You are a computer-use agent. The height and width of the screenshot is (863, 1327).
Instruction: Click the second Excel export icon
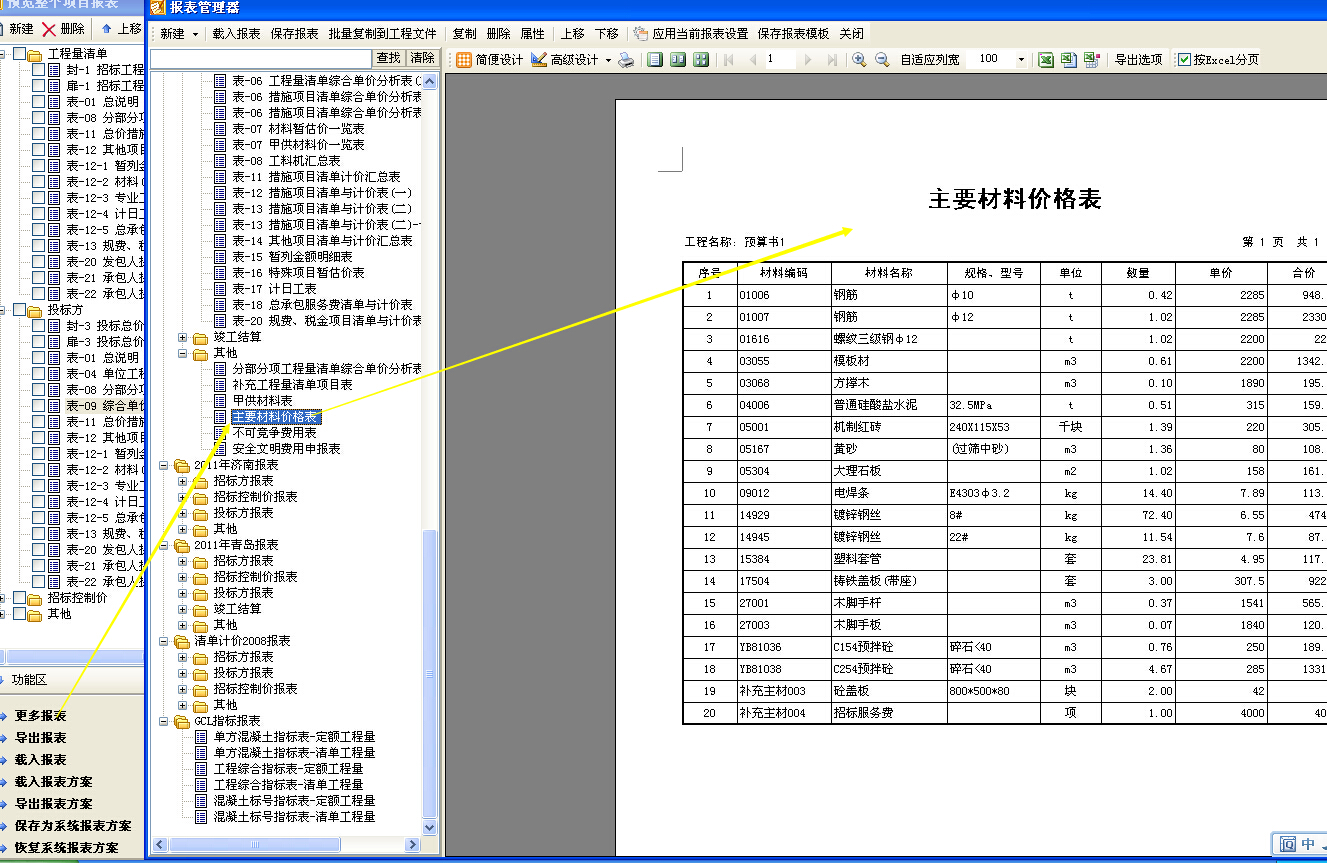(x=1068, y=60)
